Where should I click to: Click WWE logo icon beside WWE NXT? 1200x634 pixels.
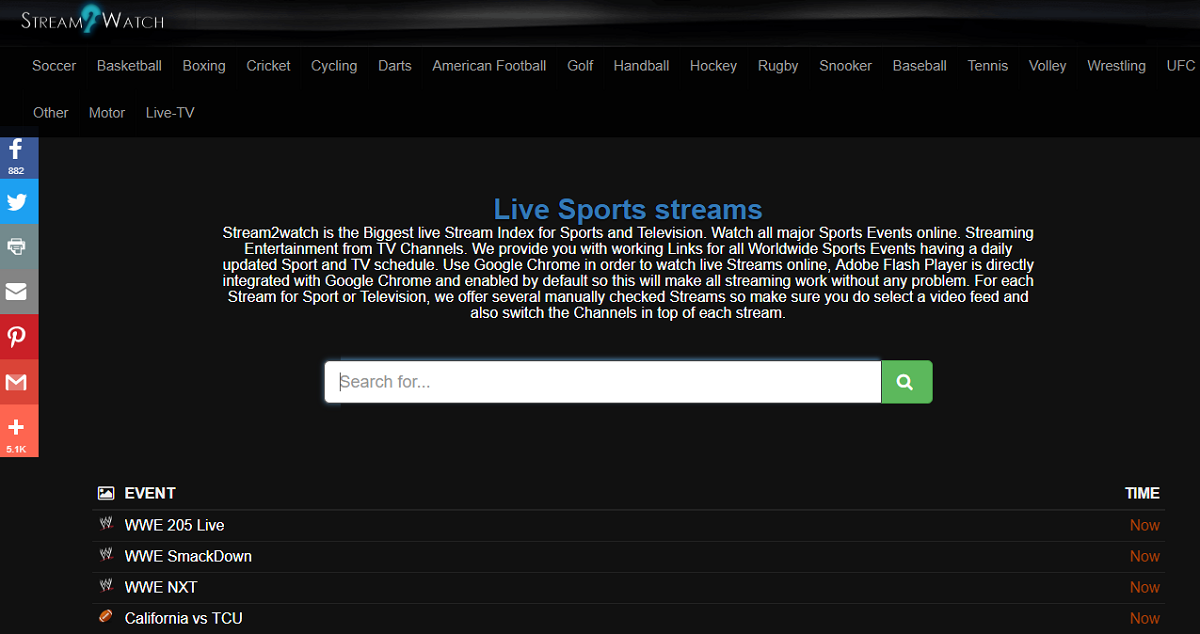106,586
